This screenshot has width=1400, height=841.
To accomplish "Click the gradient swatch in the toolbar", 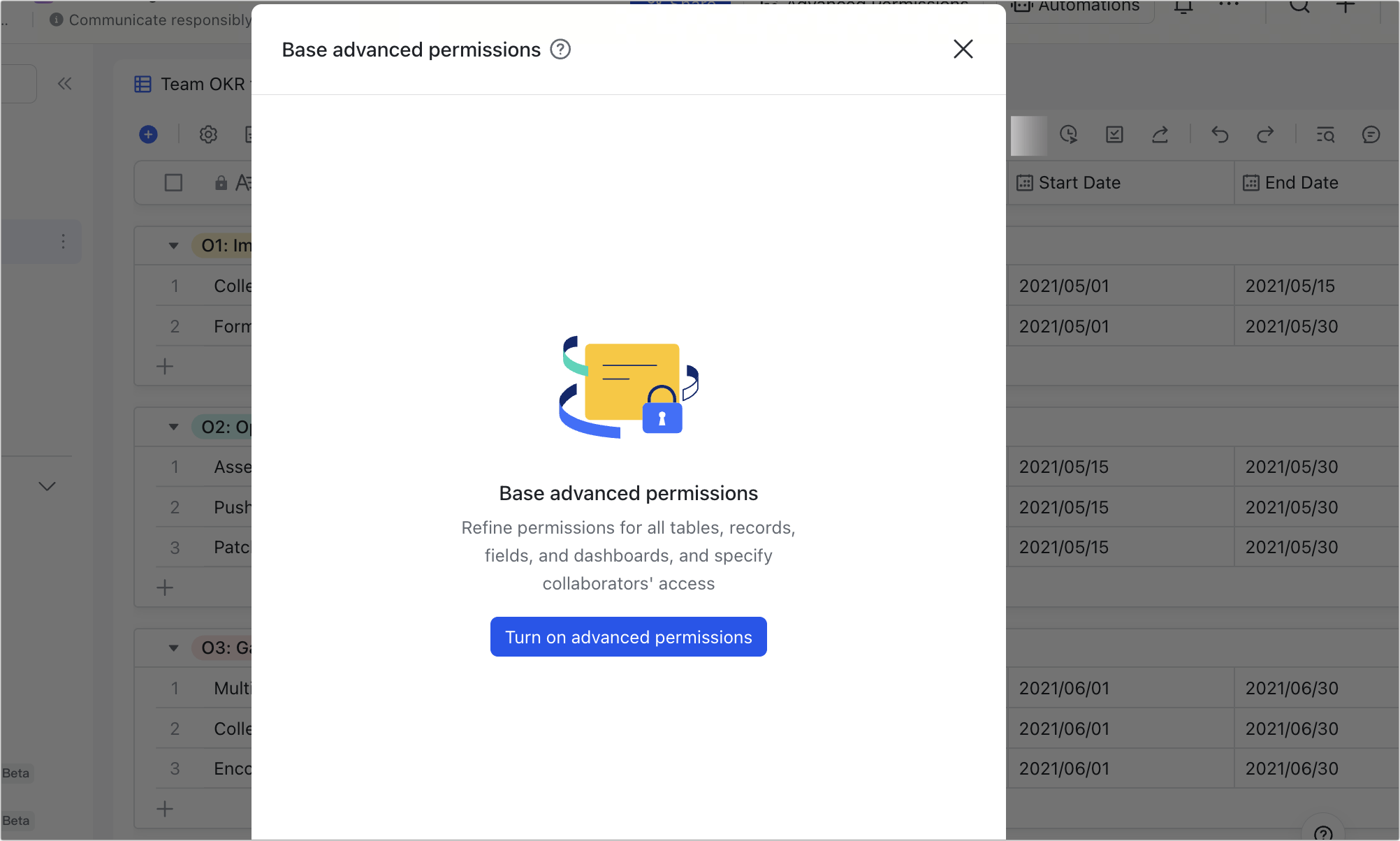I will (1028, 135).
